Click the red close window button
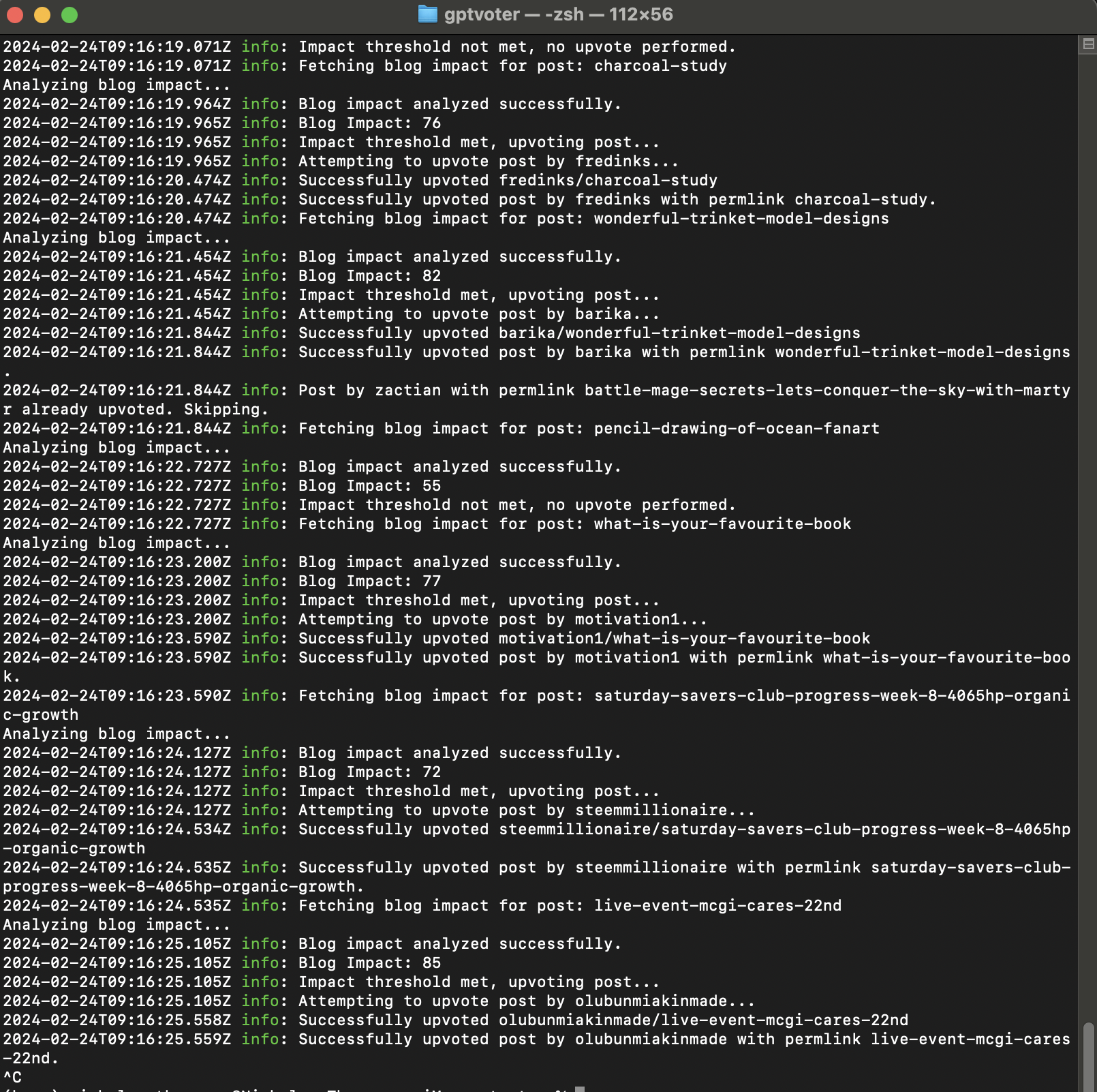 [x=15, y=15]
